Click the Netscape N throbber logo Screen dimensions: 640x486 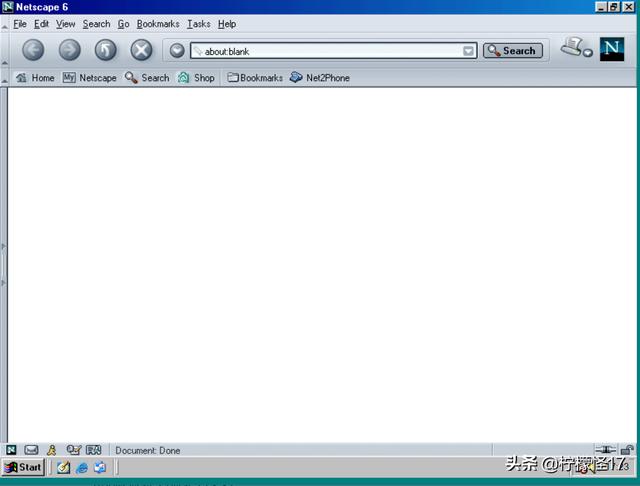coord(611,49)
